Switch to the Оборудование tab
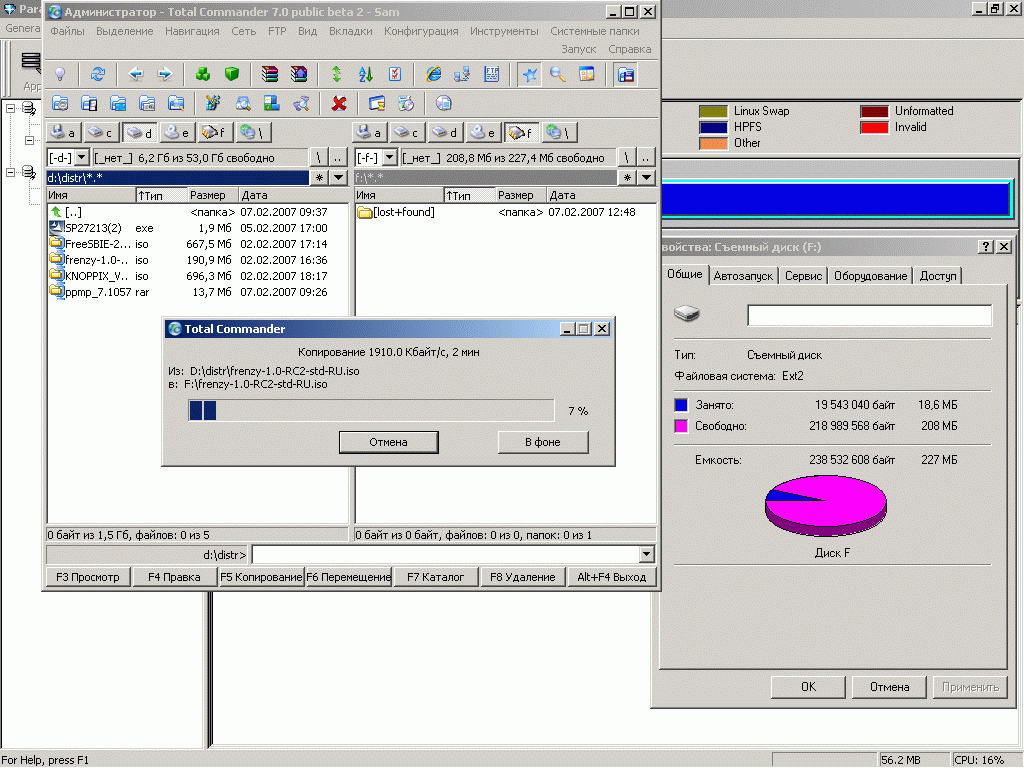The height and width of the screenshot is (768, 1024). click(871, 276)
